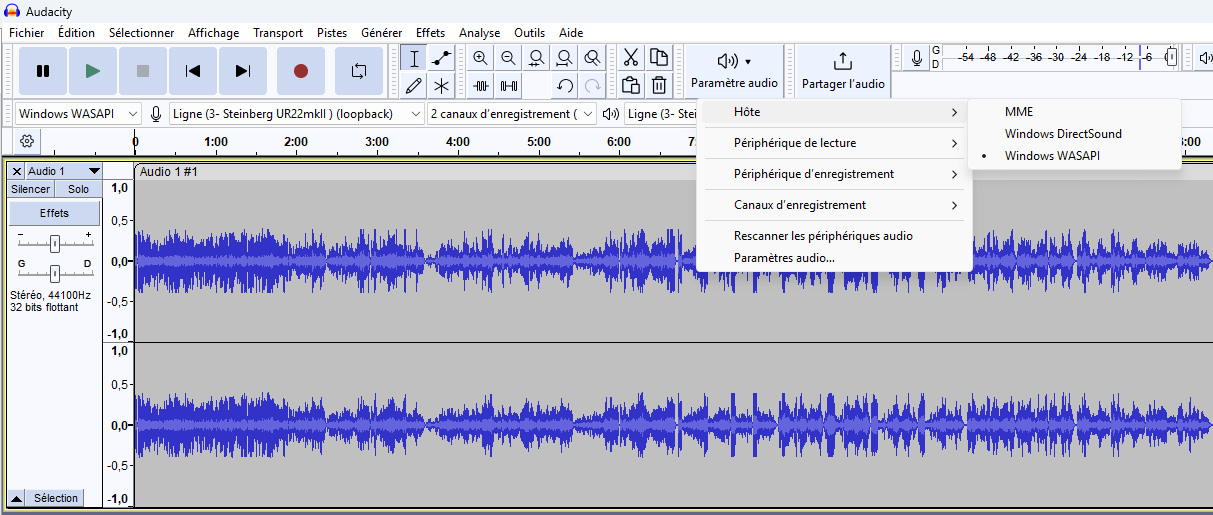The height and width of the screenshot is (515, 1213).
Task: Click microphone icon beside the recording device combo
Action: tap(156, 114)
